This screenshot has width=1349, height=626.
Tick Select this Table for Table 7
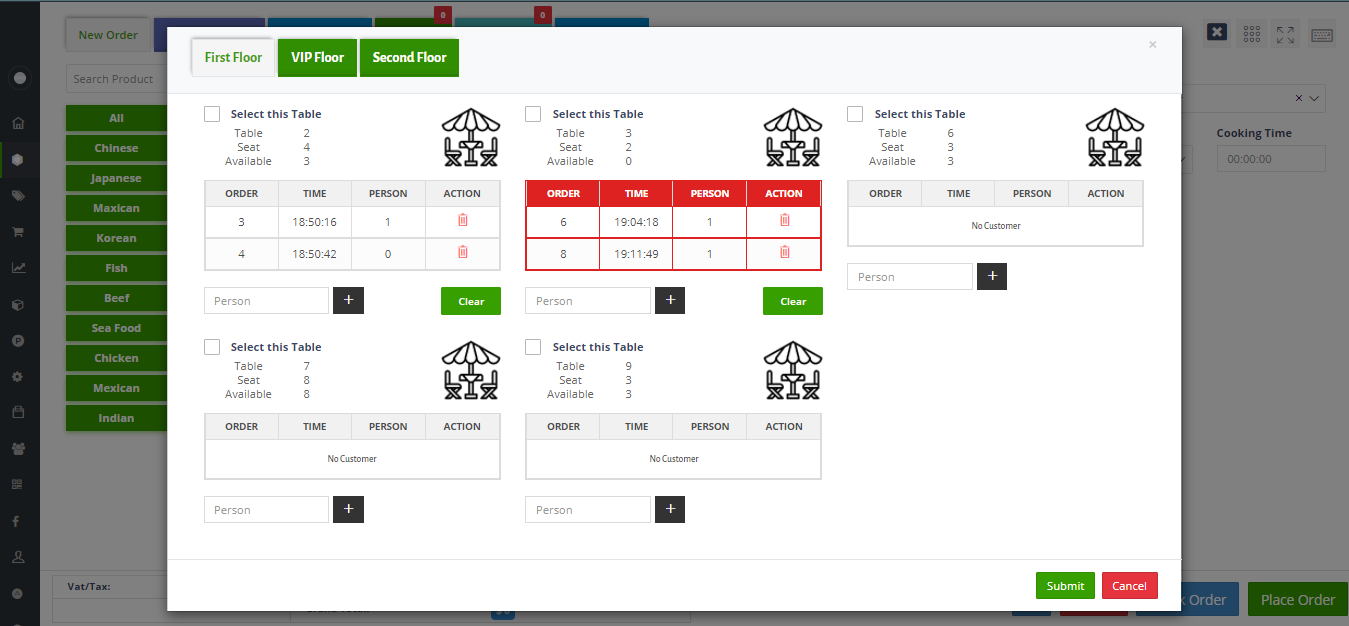coord(212,347)
